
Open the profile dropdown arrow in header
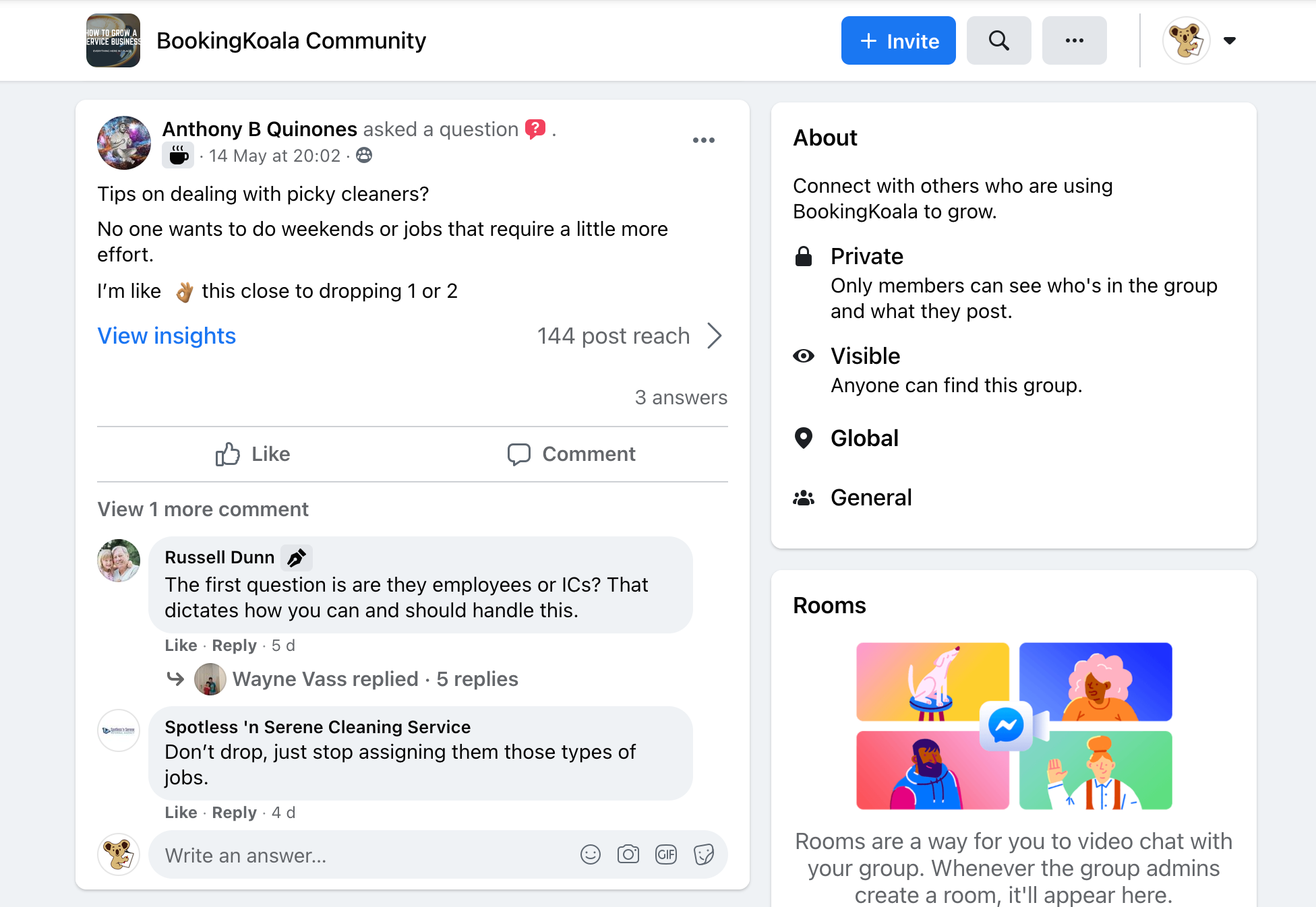(1229, 40)
